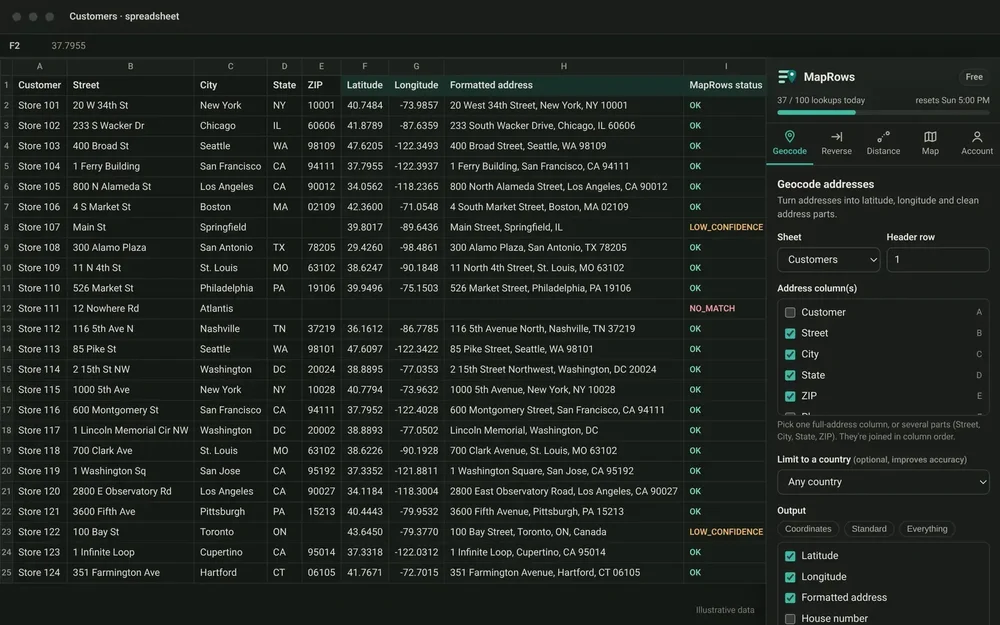Select the state cell ON
This screenshot has height=625, width=1000.
point(284,532)
